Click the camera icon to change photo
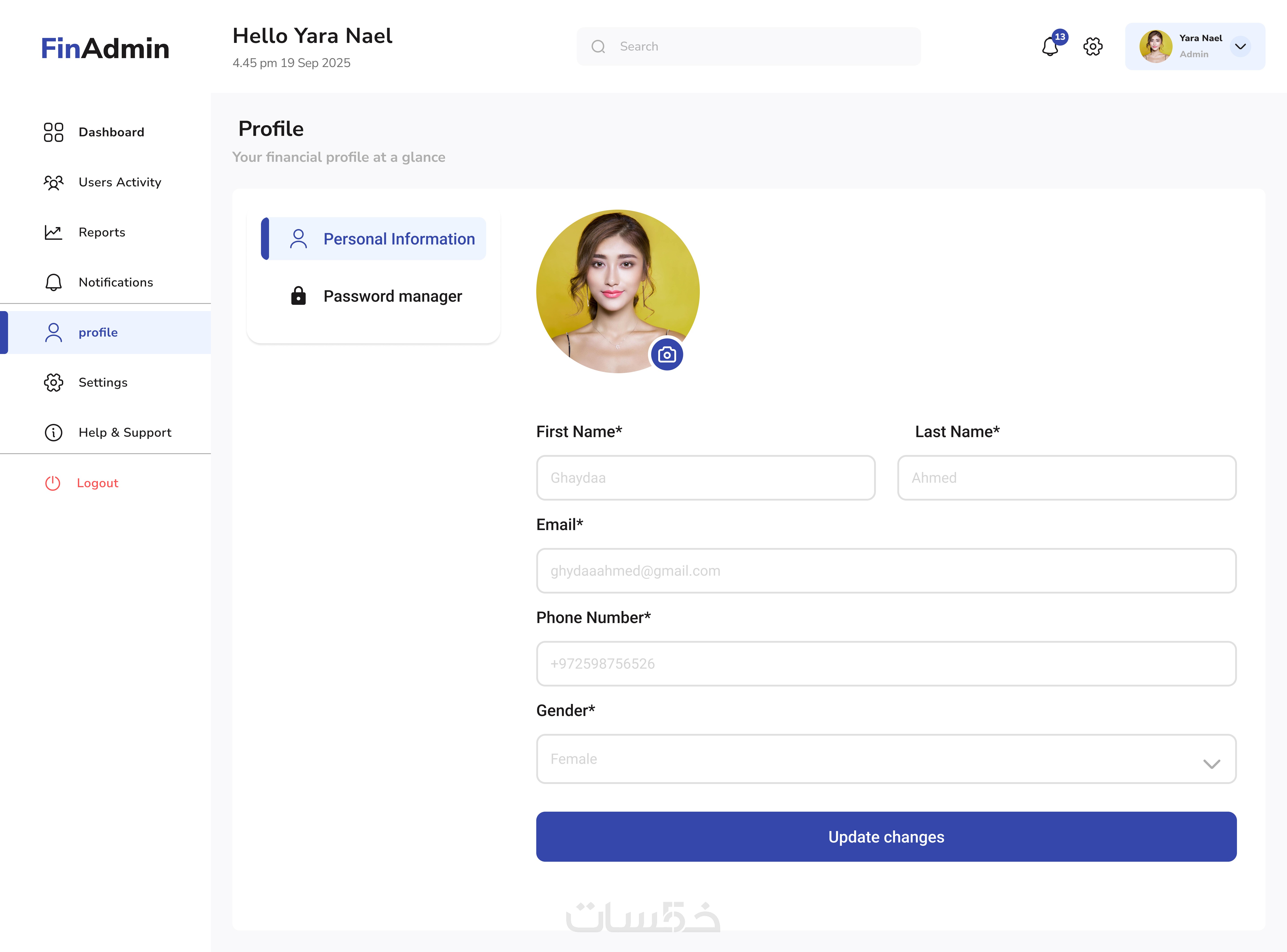Image resolution: width=1287 pixels, height=952 pixels. (667, 354)
